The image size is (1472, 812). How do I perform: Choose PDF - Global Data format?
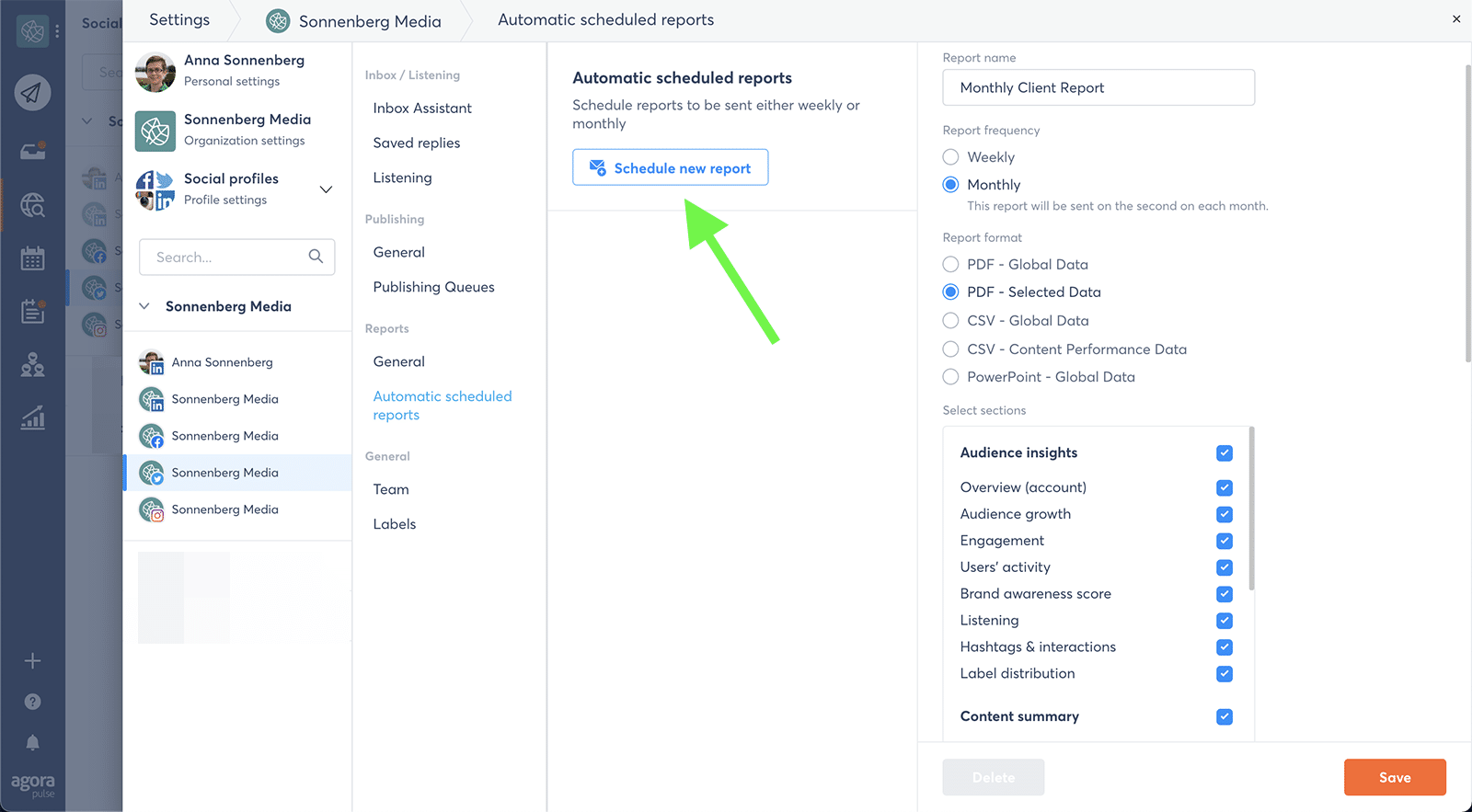tap(950, 264)
